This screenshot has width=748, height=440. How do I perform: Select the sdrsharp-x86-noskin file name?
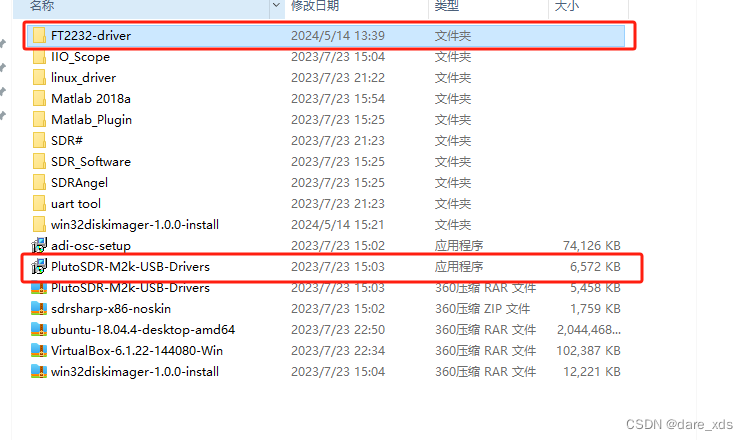[x=111, y=309]
